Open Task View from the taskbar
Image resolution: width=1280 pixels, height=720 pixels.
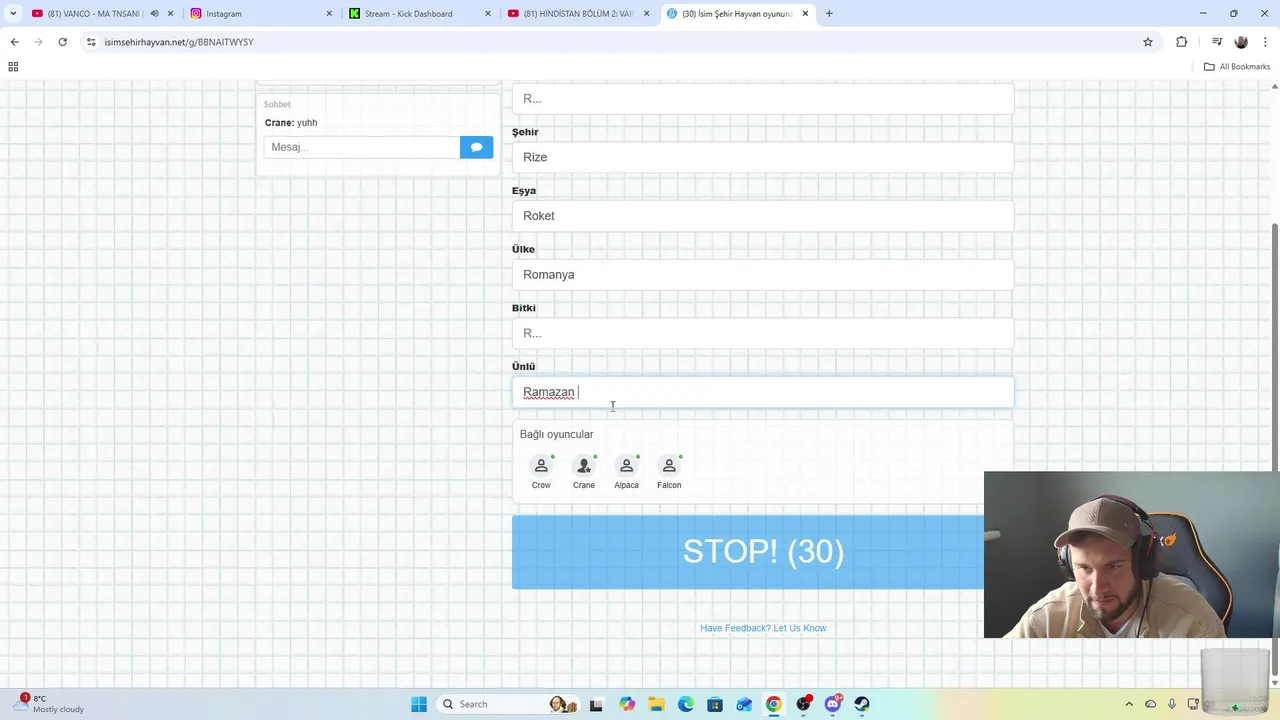coord(596,704)
